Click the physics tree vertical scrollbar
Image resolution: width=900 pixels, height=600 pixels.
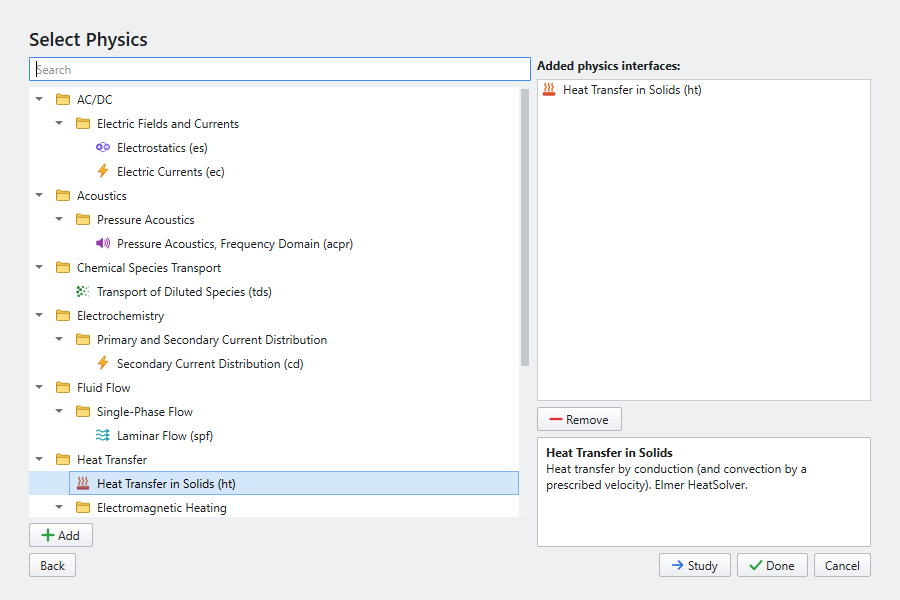(525, 228)
